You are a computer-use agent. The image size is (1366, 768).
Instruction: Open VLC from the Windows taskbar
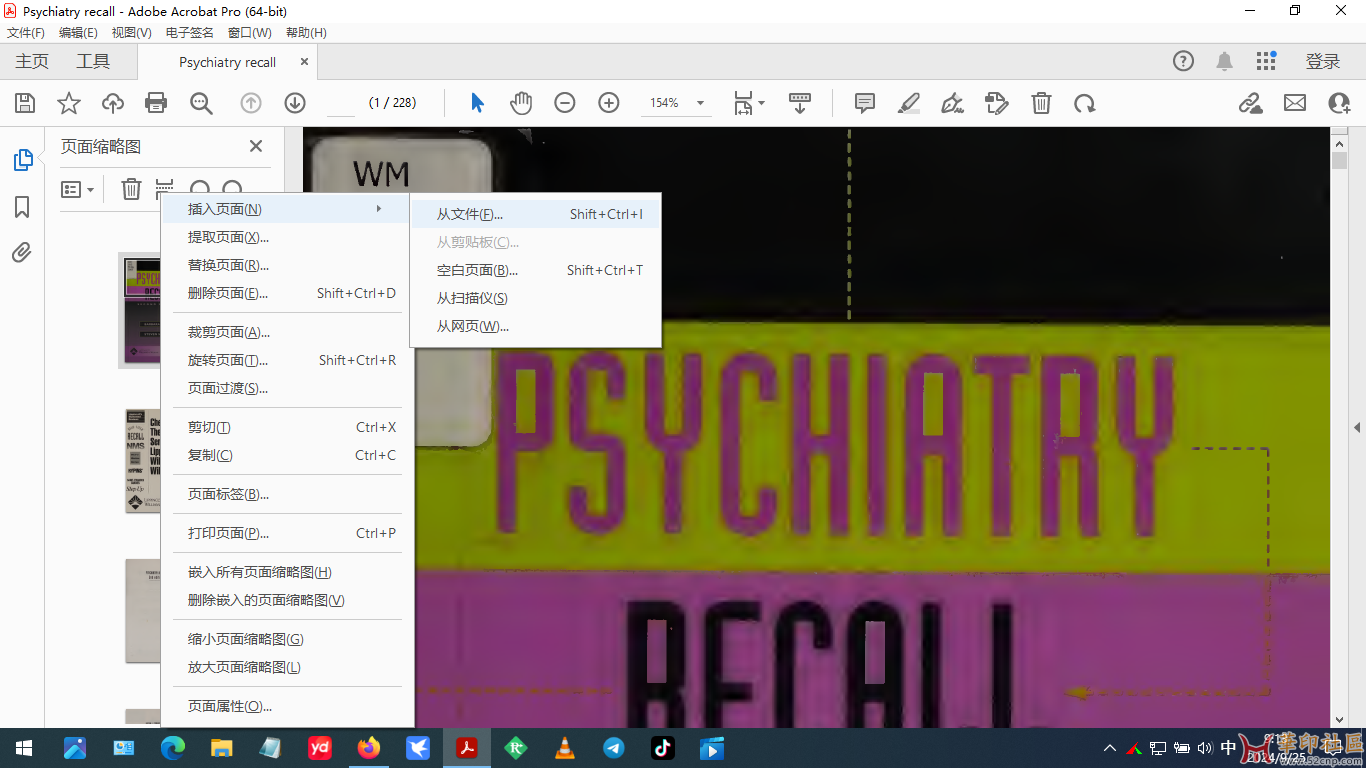click(565, 748)
